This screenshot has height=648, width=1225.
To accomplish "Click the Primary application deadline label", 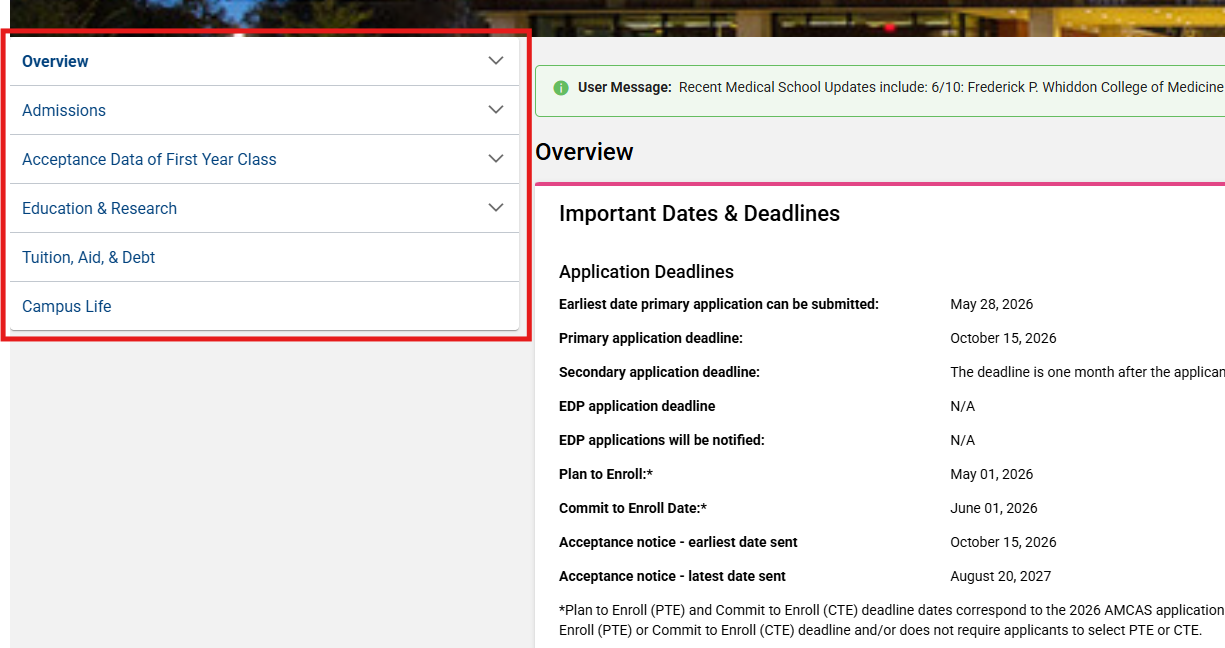I will 651,338.
